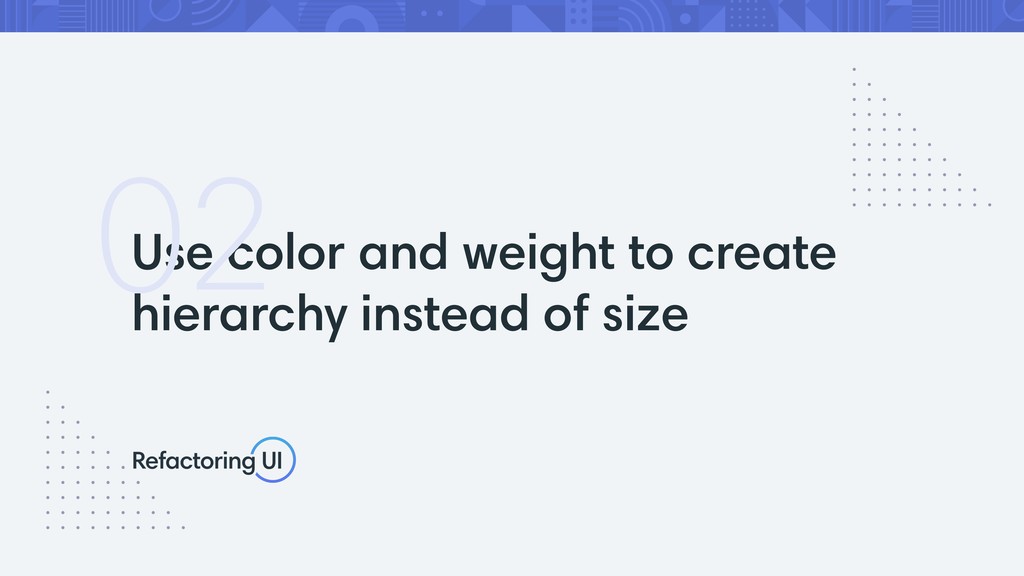Select the large faded 2 numeral
1024x576 pixels.
[x=230, y=234]
